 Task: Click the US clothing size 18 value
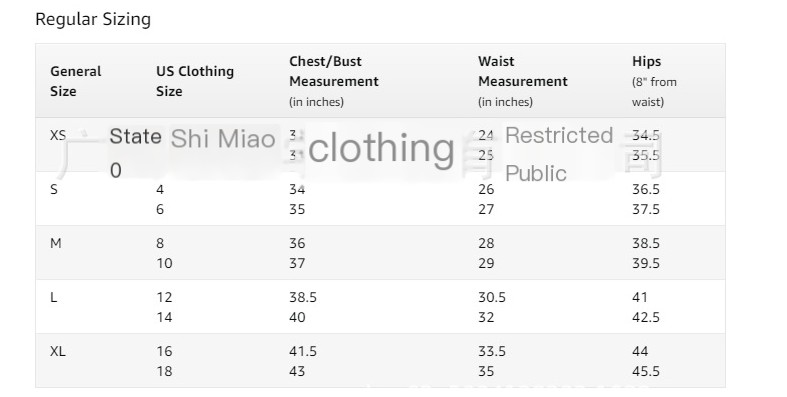pyautogui.click(x=164, y=371)
